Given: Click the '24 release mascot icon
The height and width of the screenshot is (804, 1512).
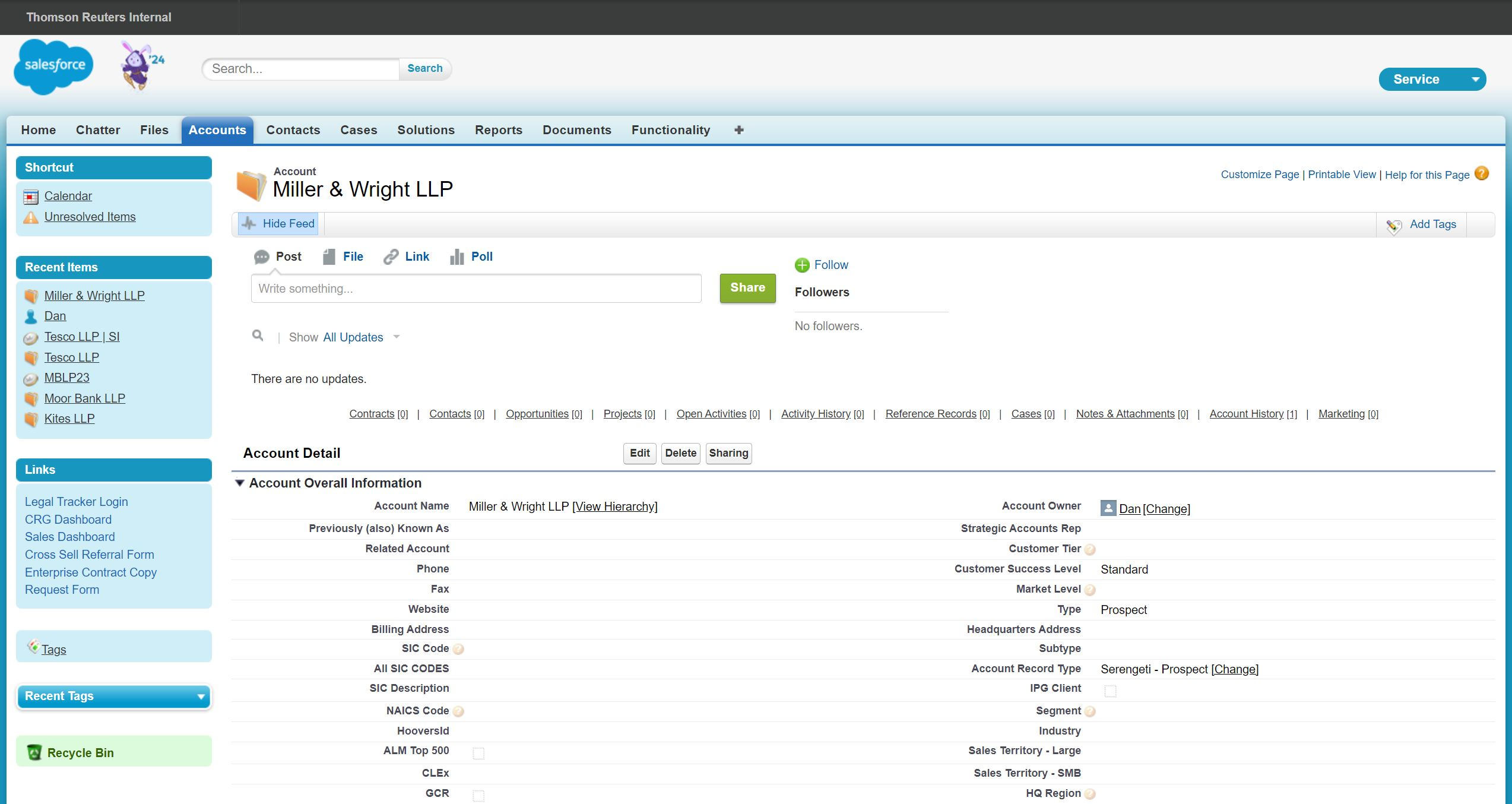Looking at the screenshot, I should pos(142,65).
